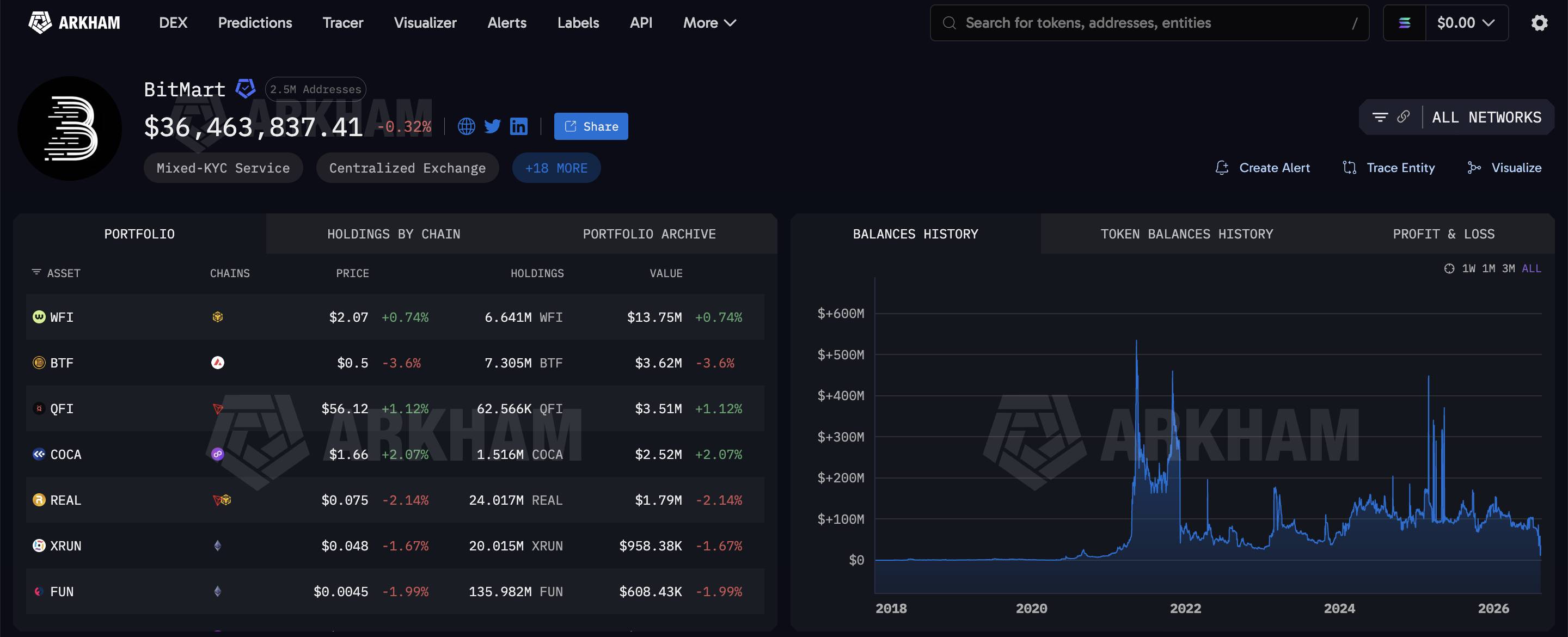Click the 2022 peak on balances chart
Image resolution: width=1568 pixels, height=637 pixels.
tap(1136, 341)
